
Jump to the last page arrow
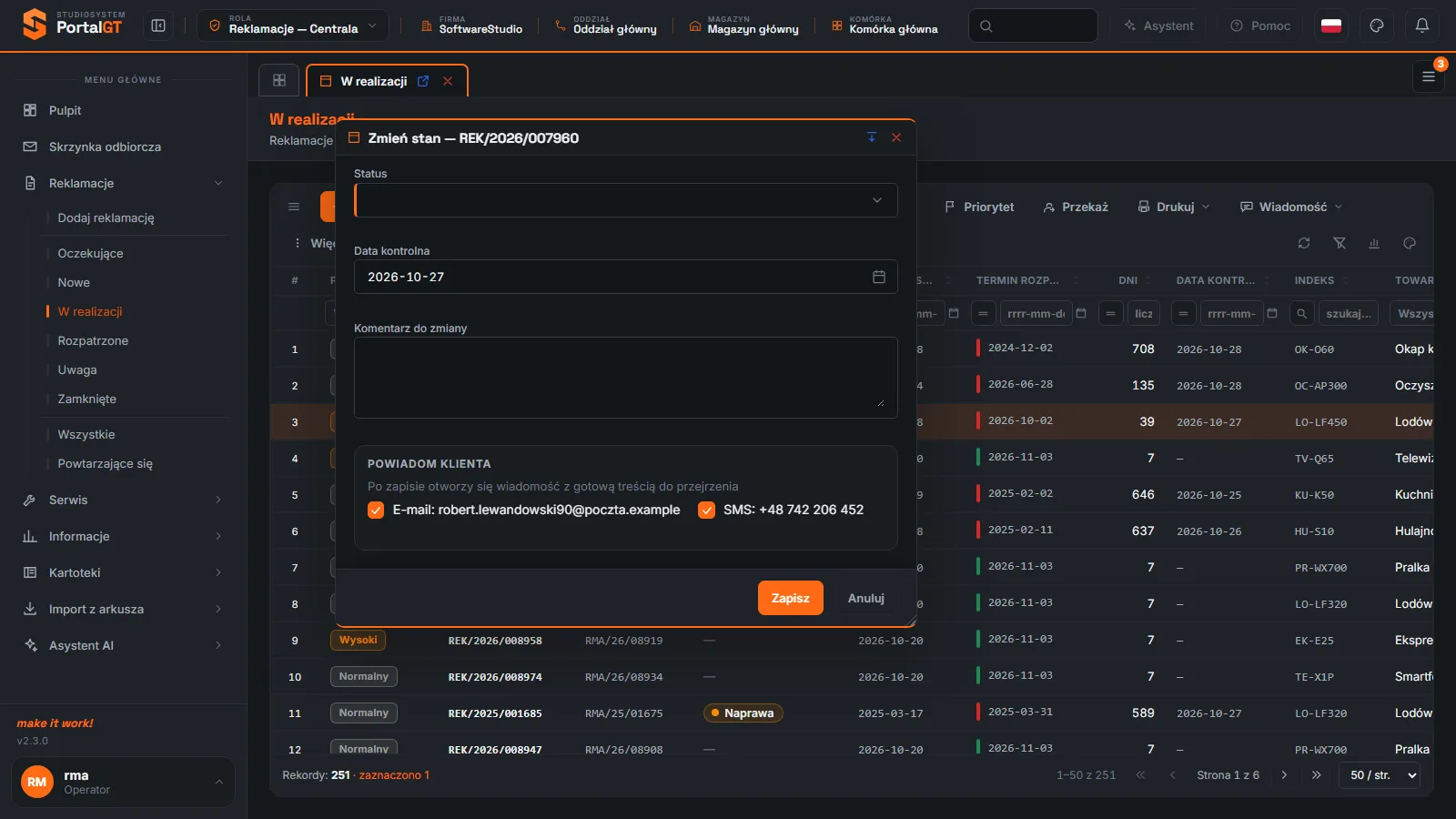click(x=1316, y=775)
